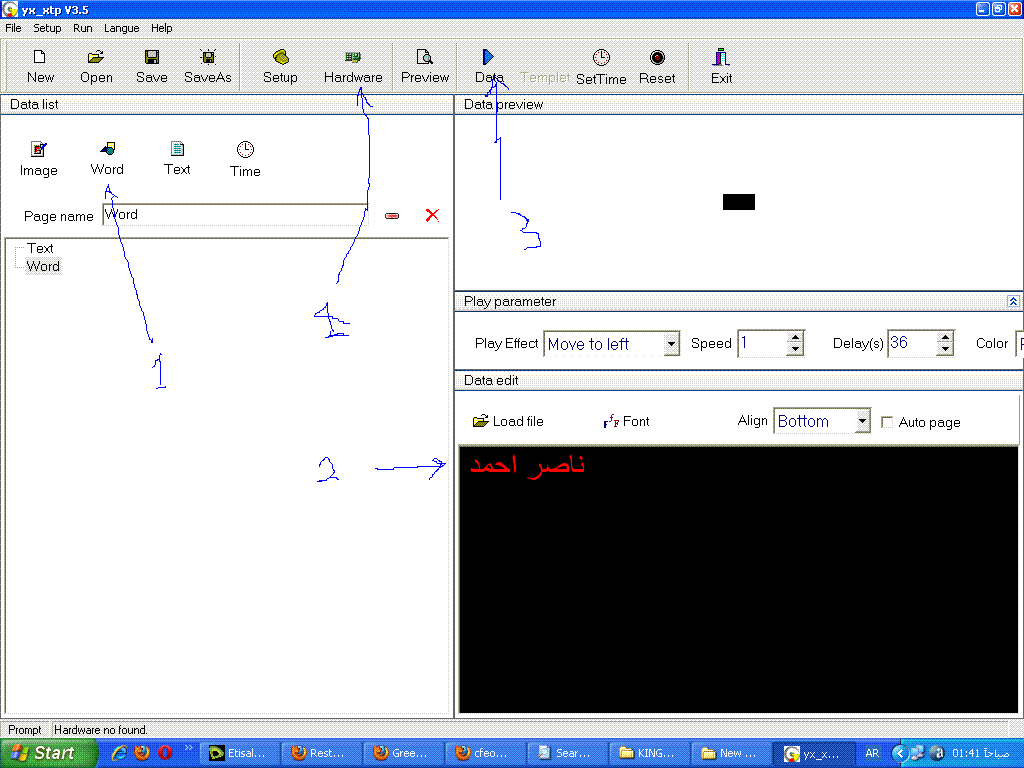Click the red minus remove icon
The image size is (1024, 768).
coord(392,216)
